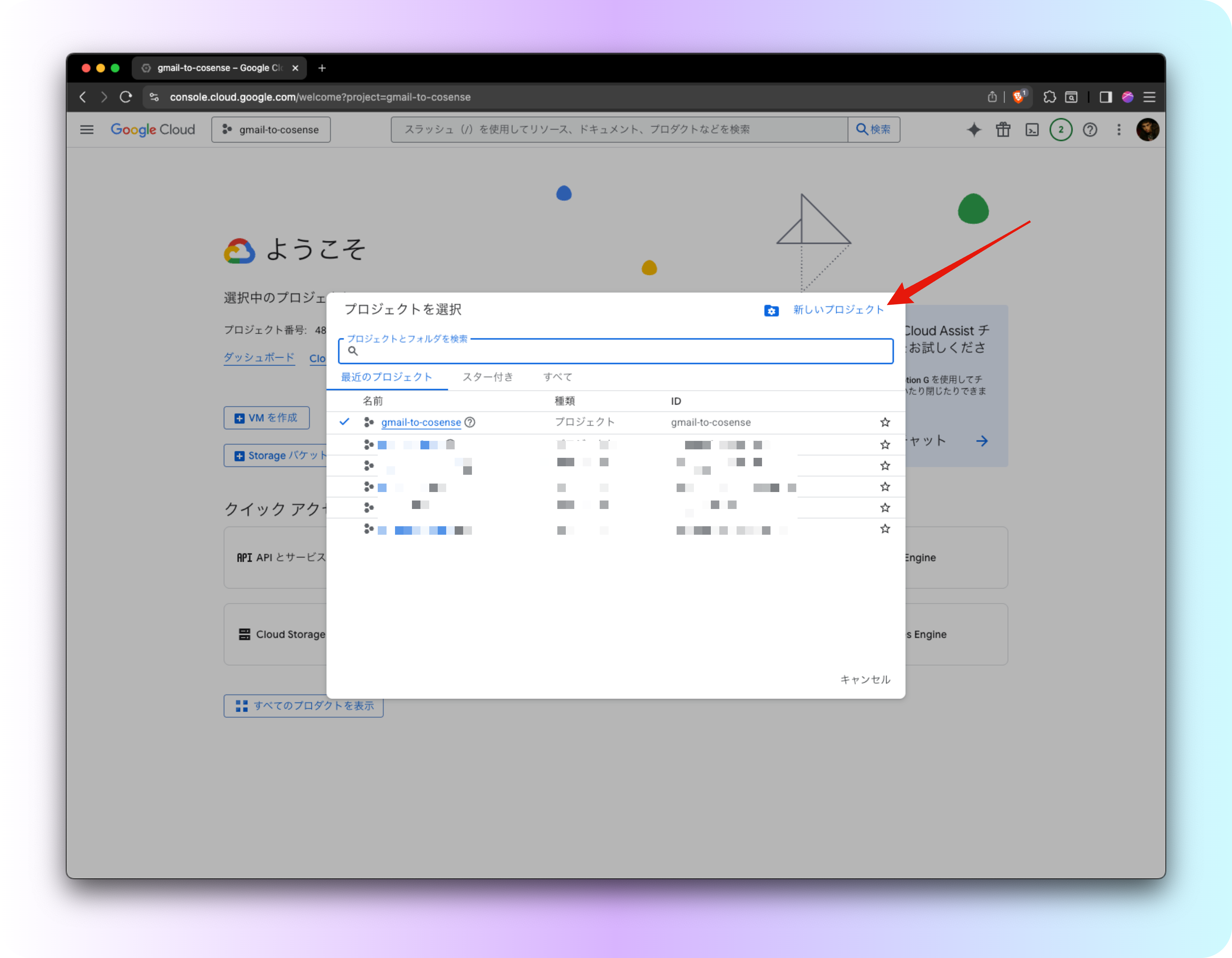
Task: Open the help question mark menu in header
Action: [1090, 130]
